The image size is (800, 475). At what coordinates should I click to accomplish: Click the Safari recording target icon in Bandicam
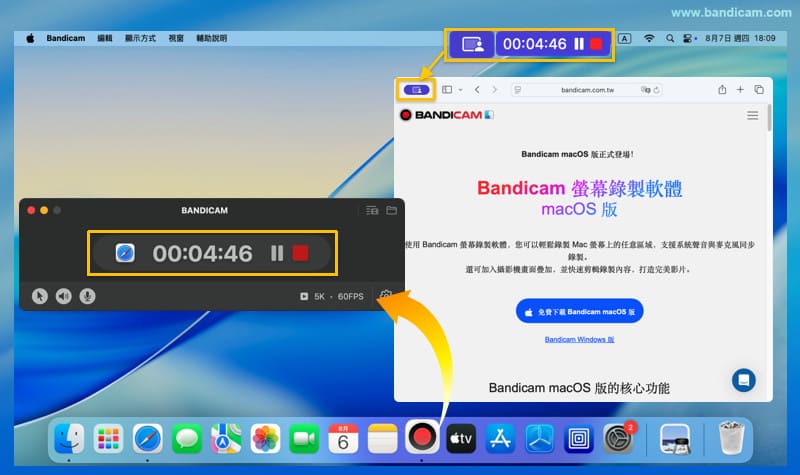[x=125, y=253]
